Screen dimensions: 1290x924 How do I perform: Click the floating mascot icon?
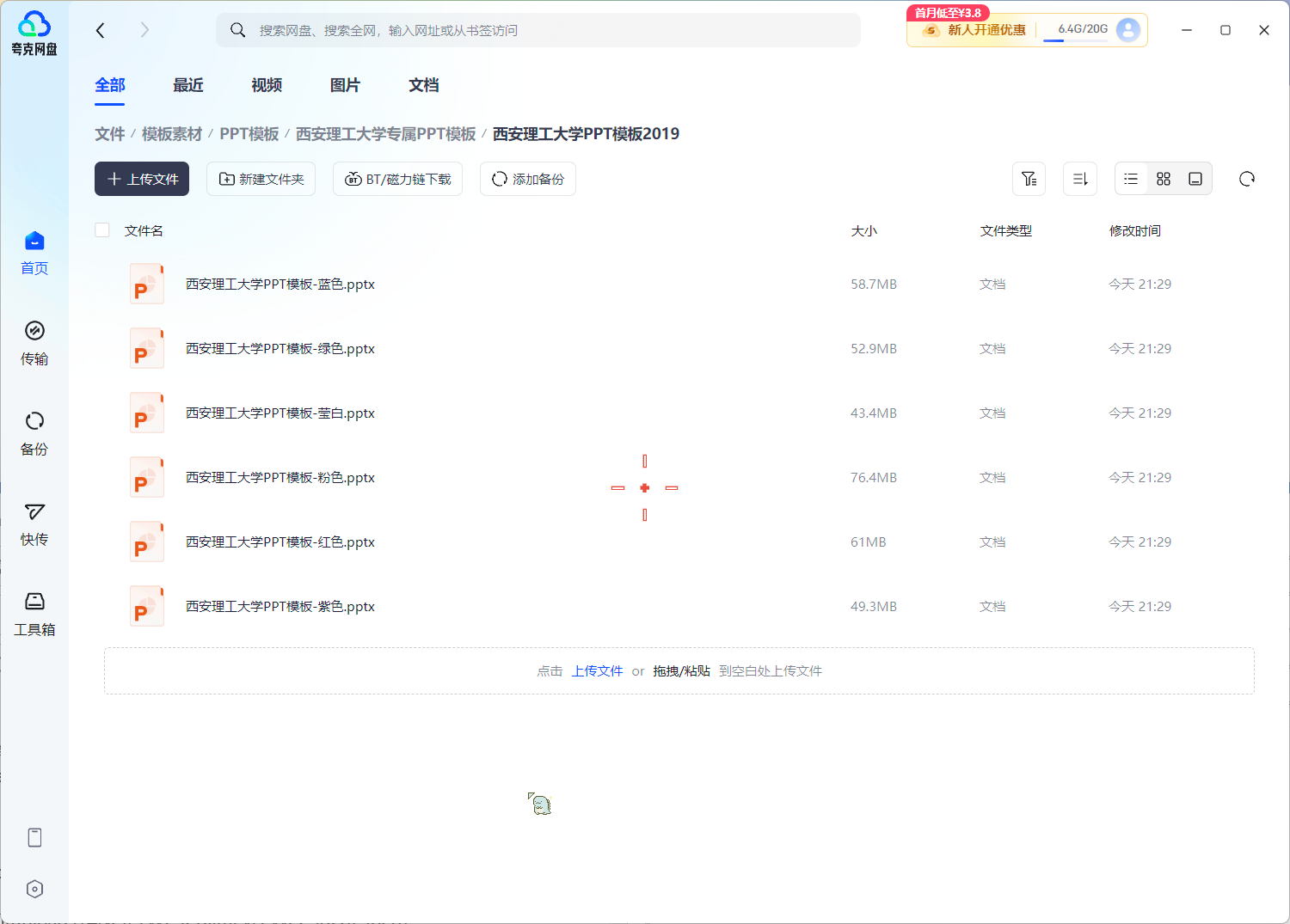[x=539, y=804]
